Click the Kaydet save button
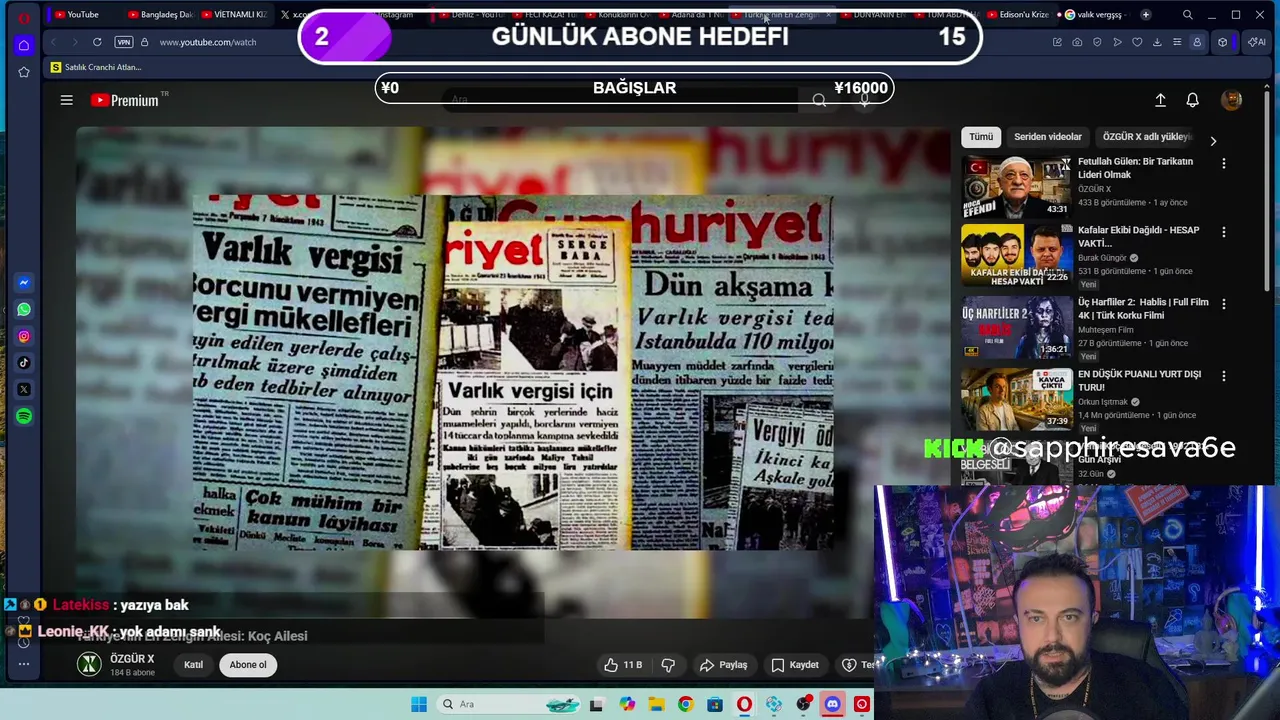1280x720 pixels. point(795,664)
